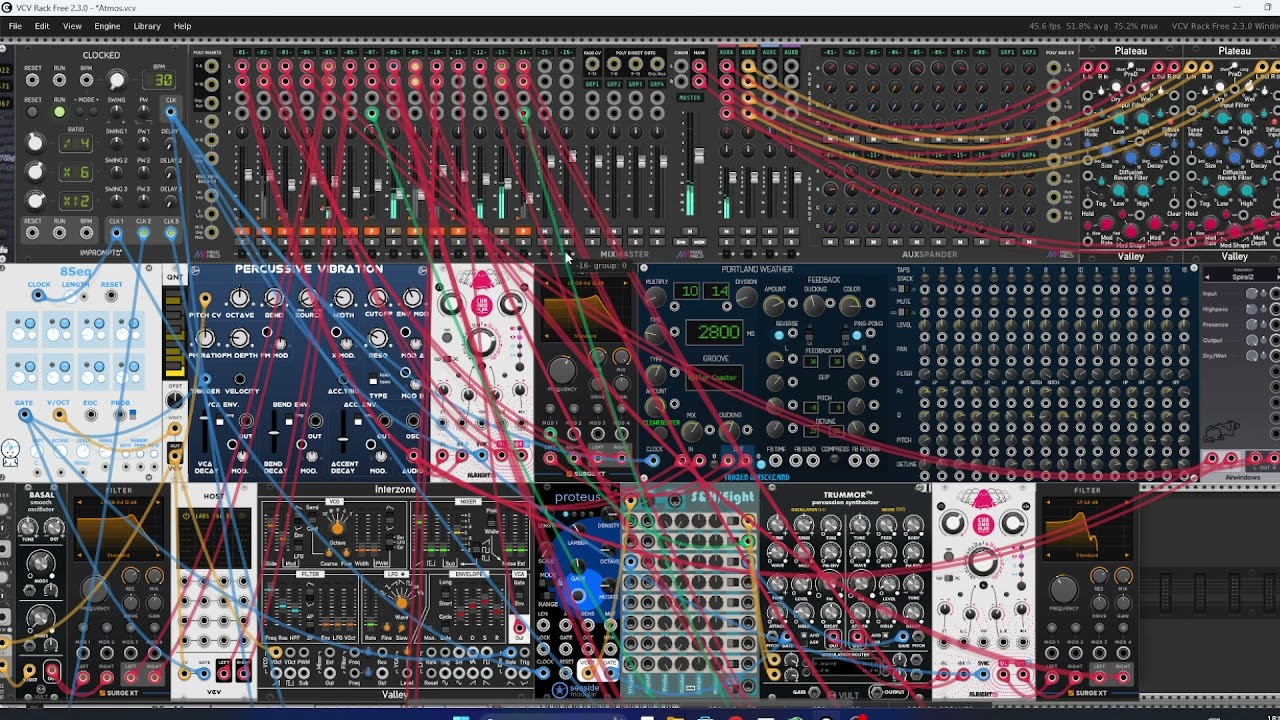Click the Clocked RESET button
The image size is (1280, 720).
click(32, 112)
